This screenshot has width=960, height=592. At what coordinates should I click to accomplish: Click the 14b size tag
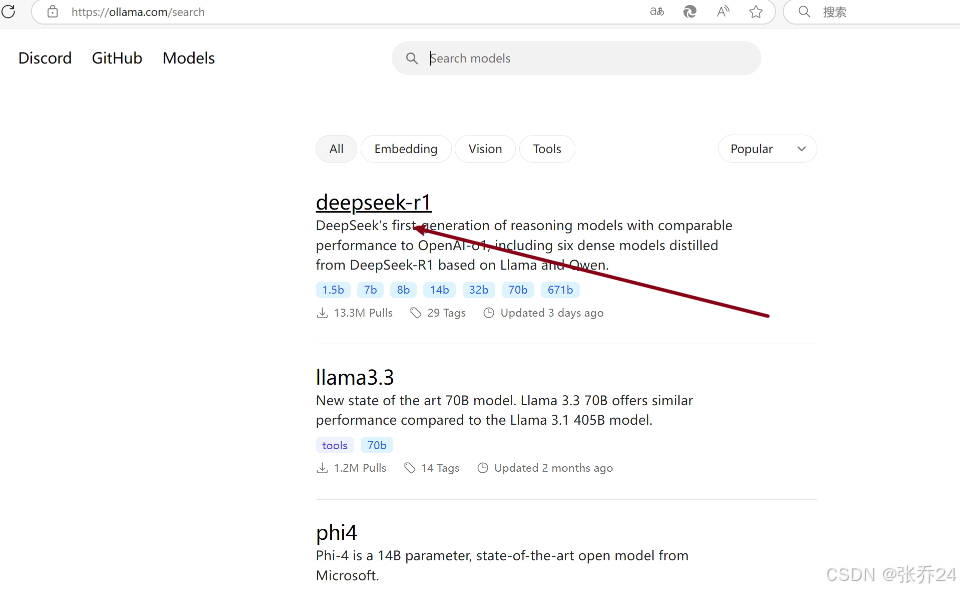coord(440,290)
